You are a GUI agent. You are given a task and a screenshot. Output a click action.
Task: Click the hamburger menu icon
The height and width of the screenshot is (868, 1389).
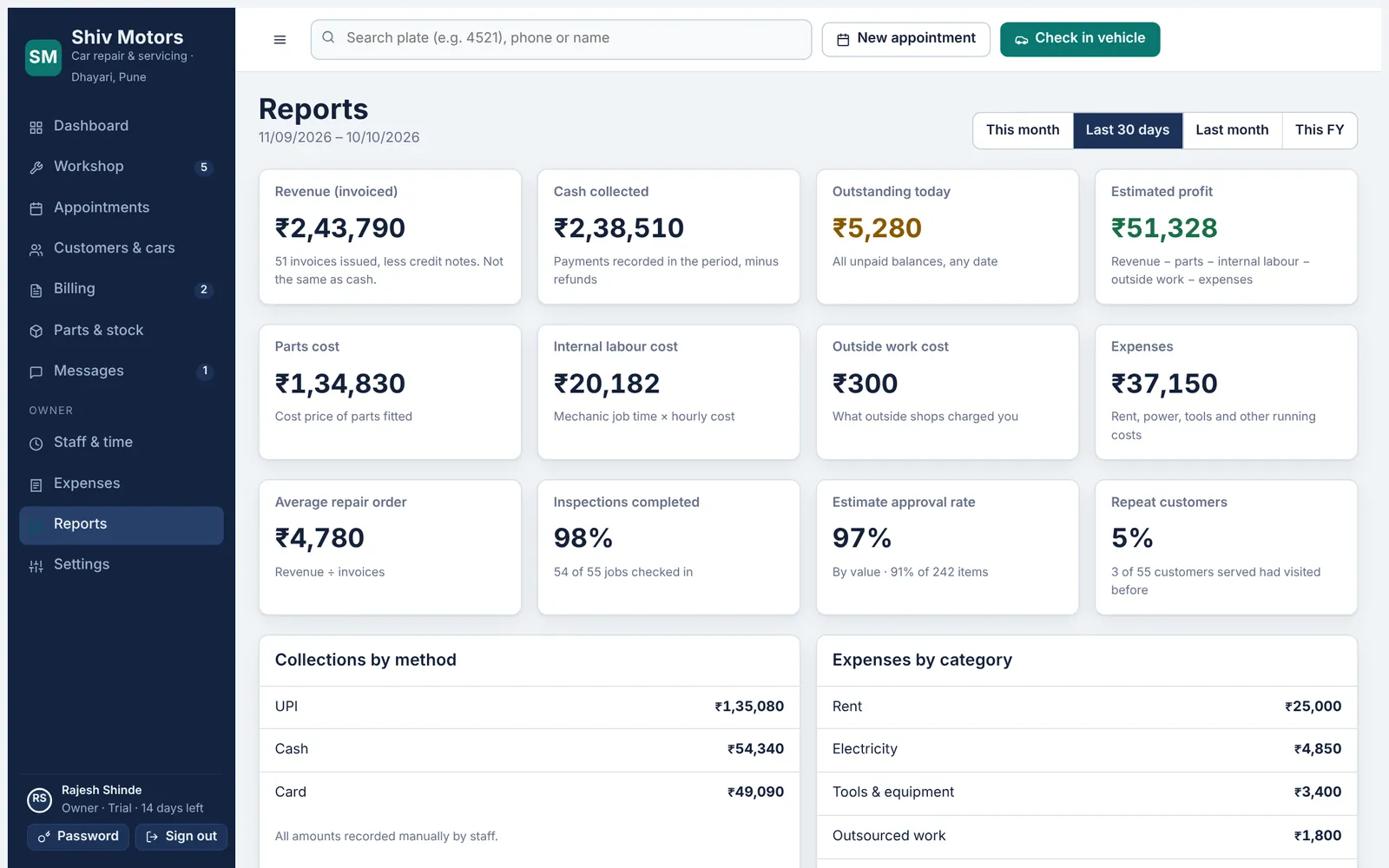[x=280, y=39]
